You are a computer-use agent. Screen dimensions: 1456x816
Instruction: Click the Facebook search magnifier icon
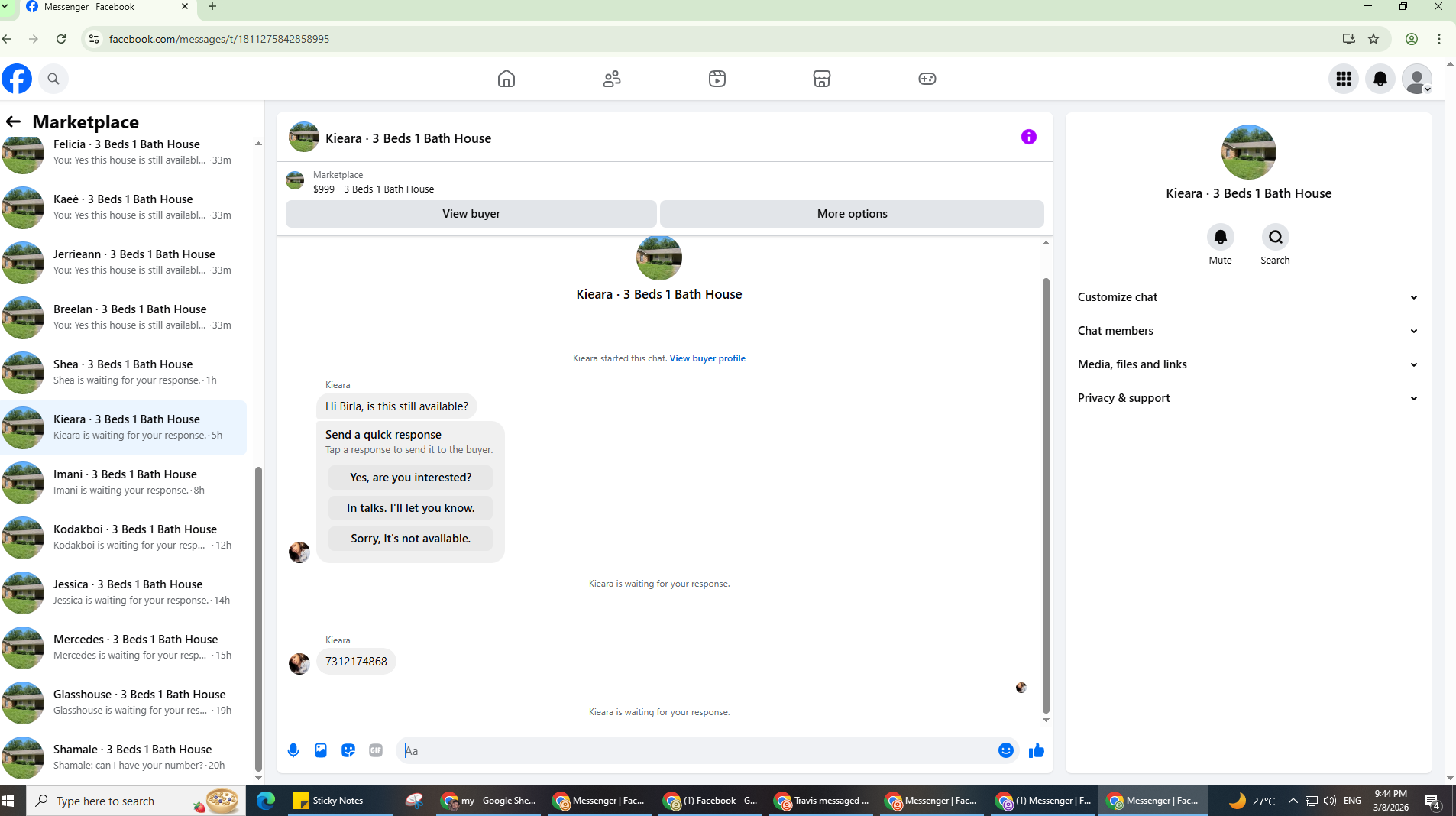coord(53,79)
